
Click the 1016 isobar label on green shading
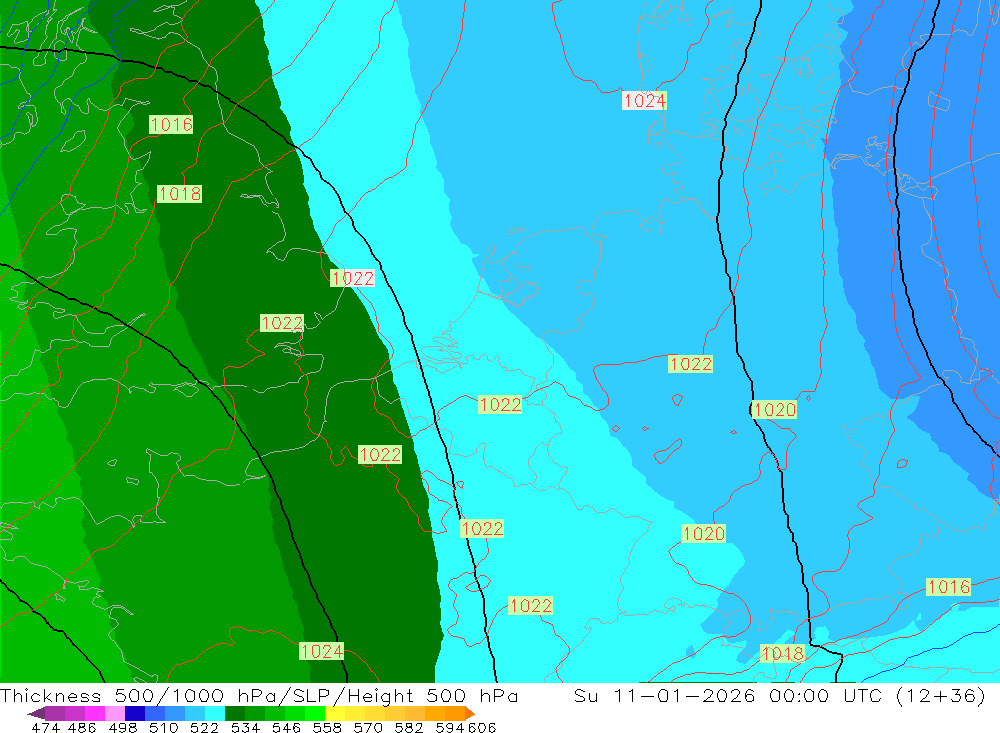coord(171,124)
